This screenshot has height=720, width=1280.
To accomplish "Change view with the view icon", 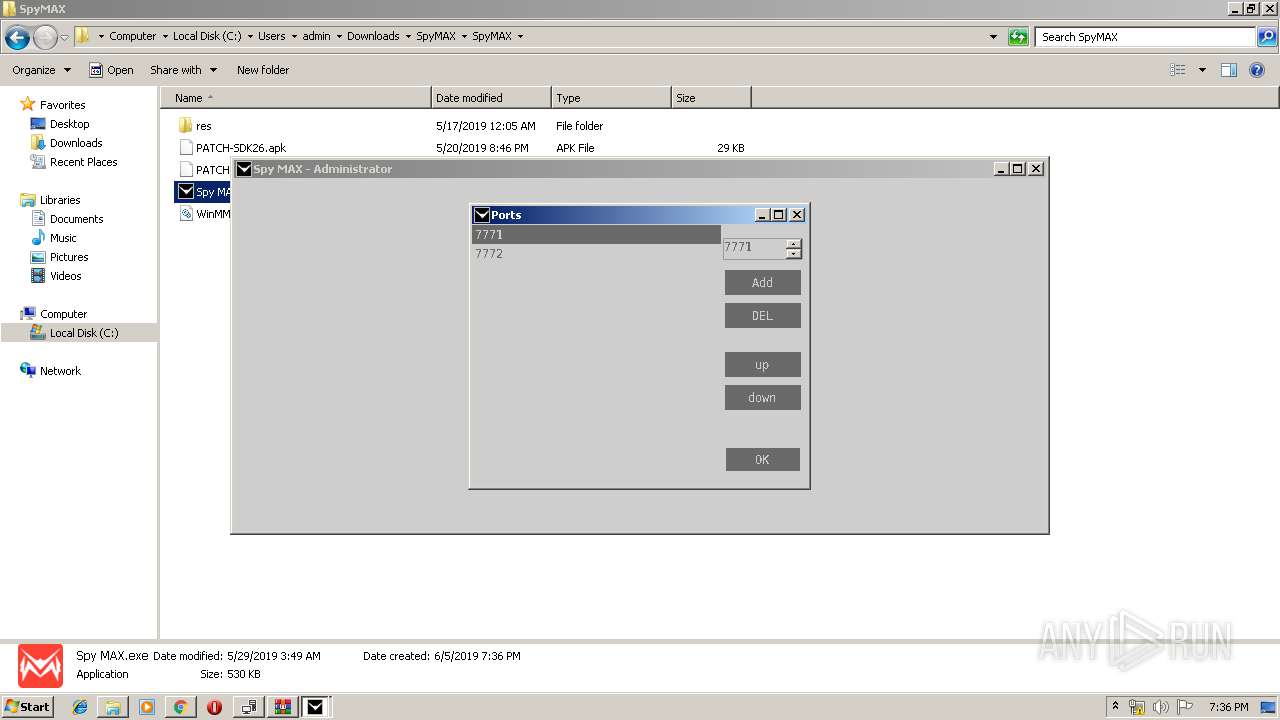I will pos(1178,70).
